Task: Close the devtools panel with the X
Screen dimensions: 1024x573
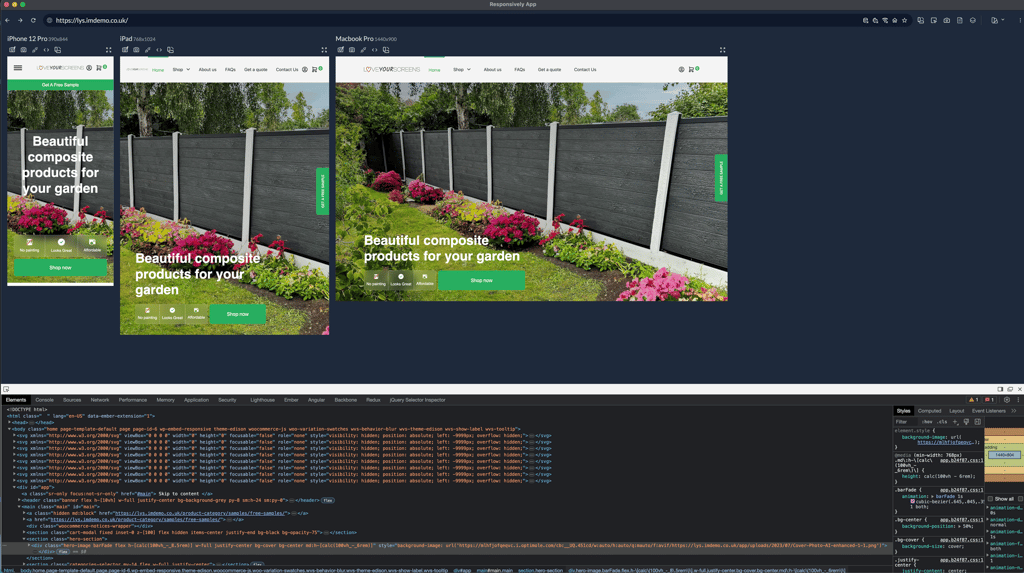Action: pos(1019,389)
